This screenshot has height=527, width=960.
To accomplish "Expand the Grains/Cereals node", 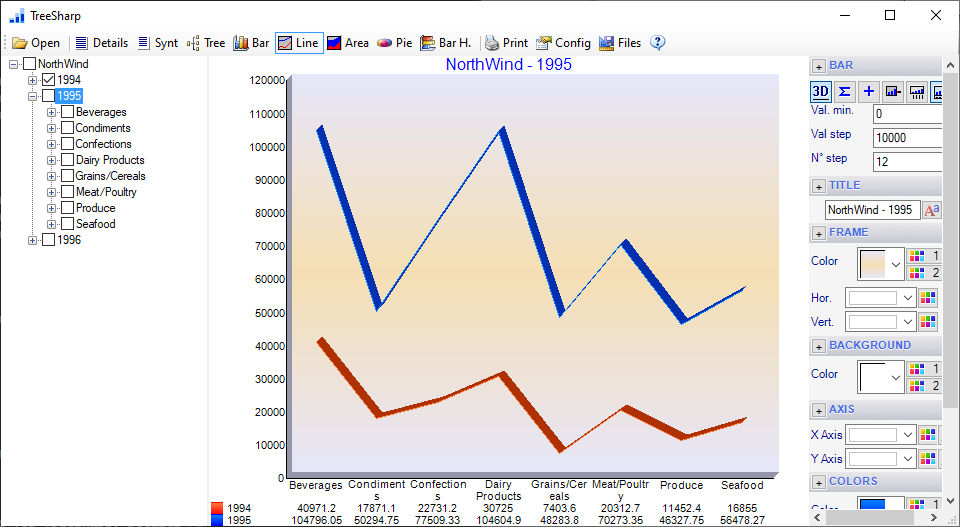I will coord(51,176).
